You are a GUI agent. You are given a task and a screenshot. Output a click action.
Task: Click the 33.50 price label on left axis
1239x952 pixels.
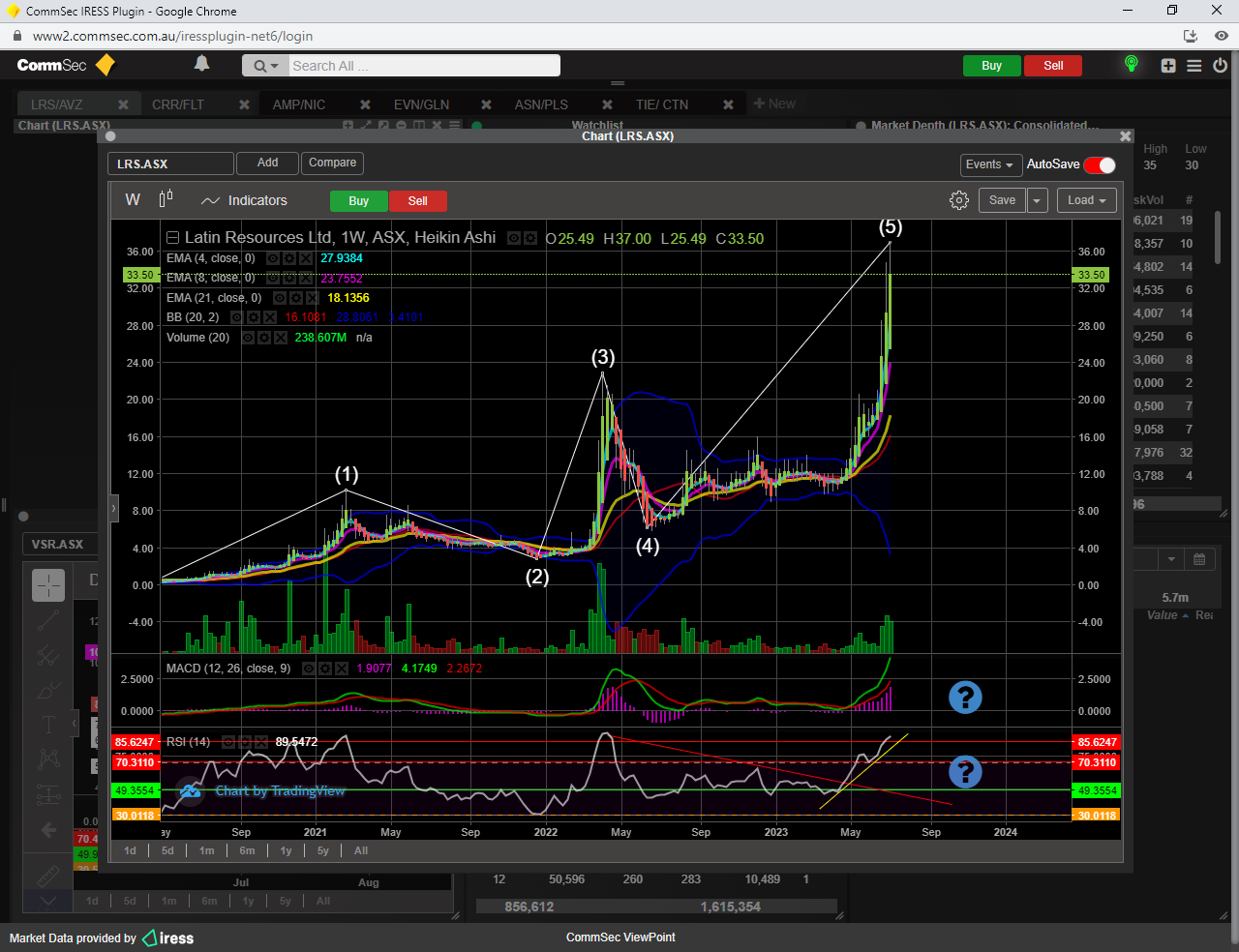click(140, 275)
